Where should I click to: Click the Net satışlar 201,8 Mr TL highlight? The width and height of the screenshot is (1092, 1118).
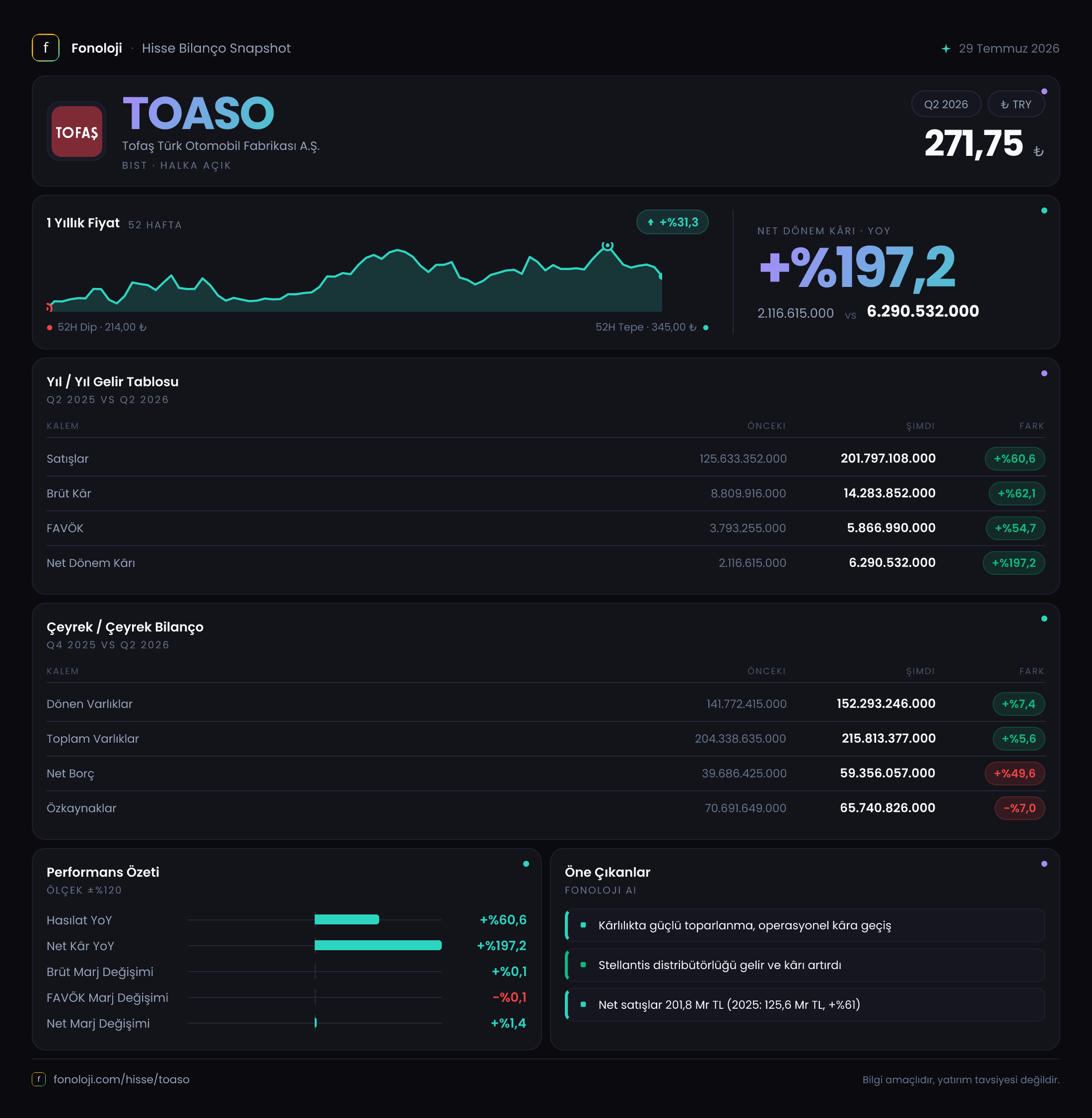pos(805,1004)
